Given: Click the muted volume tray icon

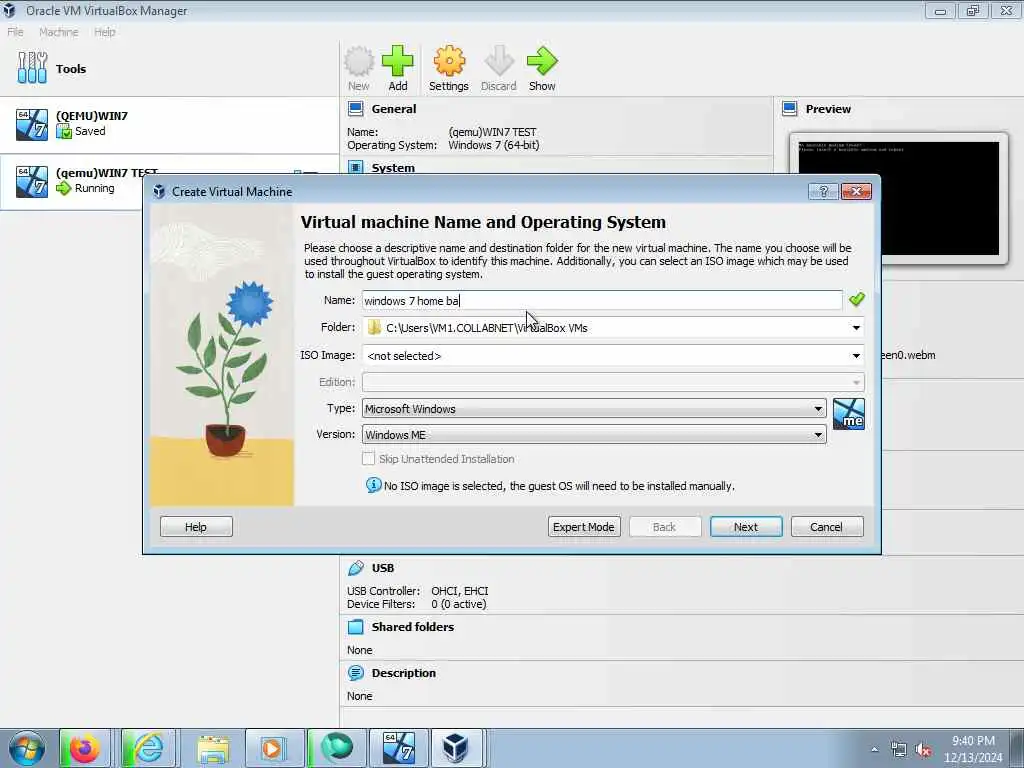Looking at the screenshot, I should point(923,750).
